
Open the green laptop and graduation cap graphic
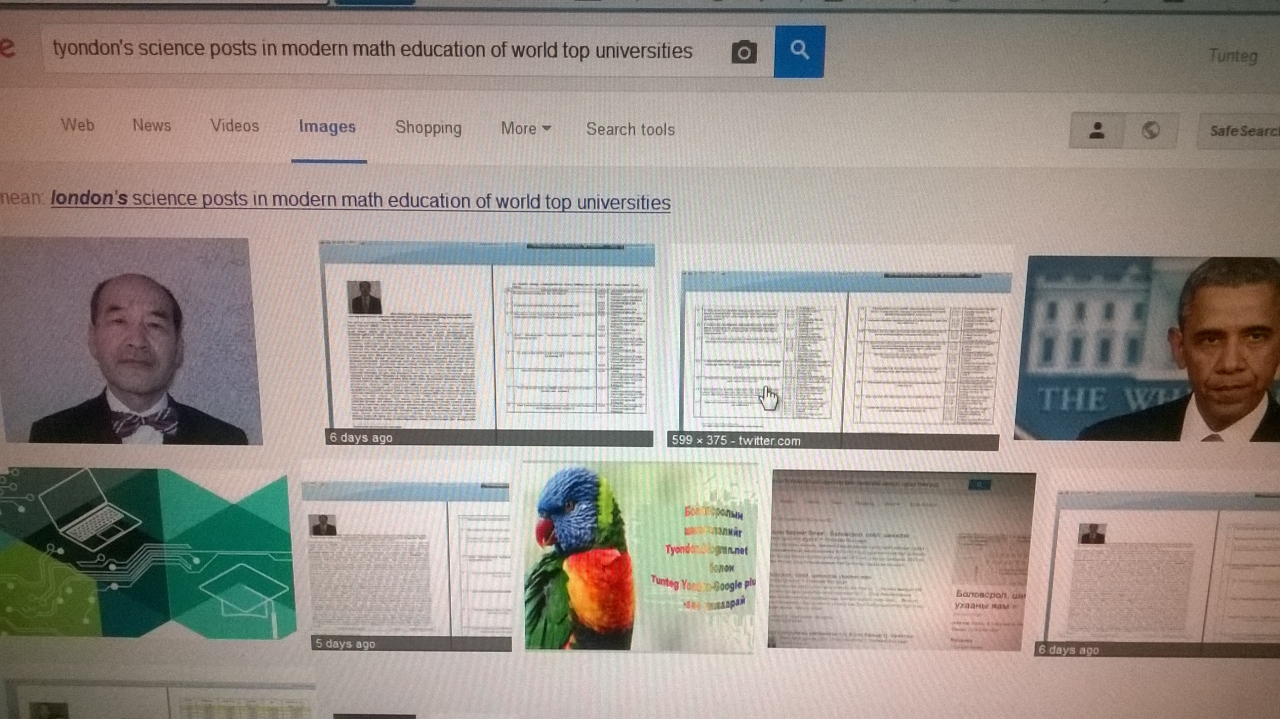click(147, 552)
